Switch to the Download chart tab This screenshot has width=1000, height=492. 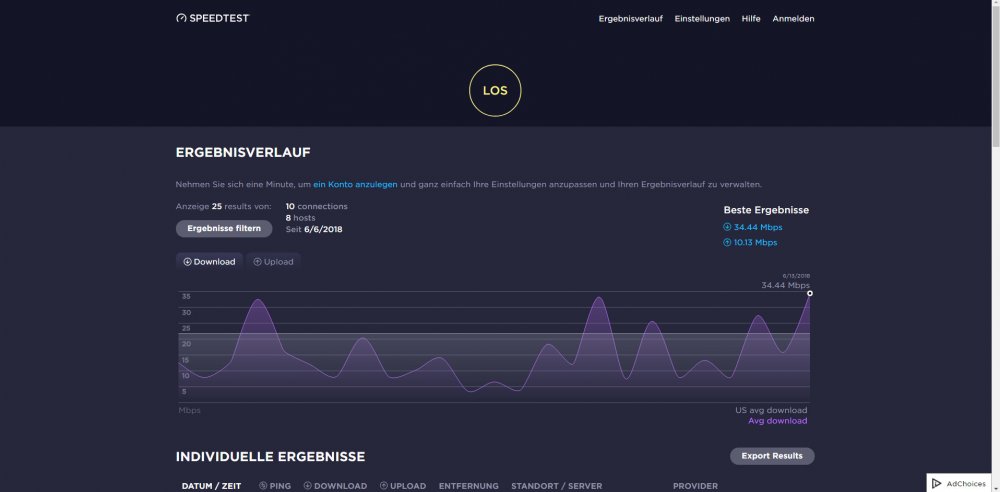pos(209,262)
